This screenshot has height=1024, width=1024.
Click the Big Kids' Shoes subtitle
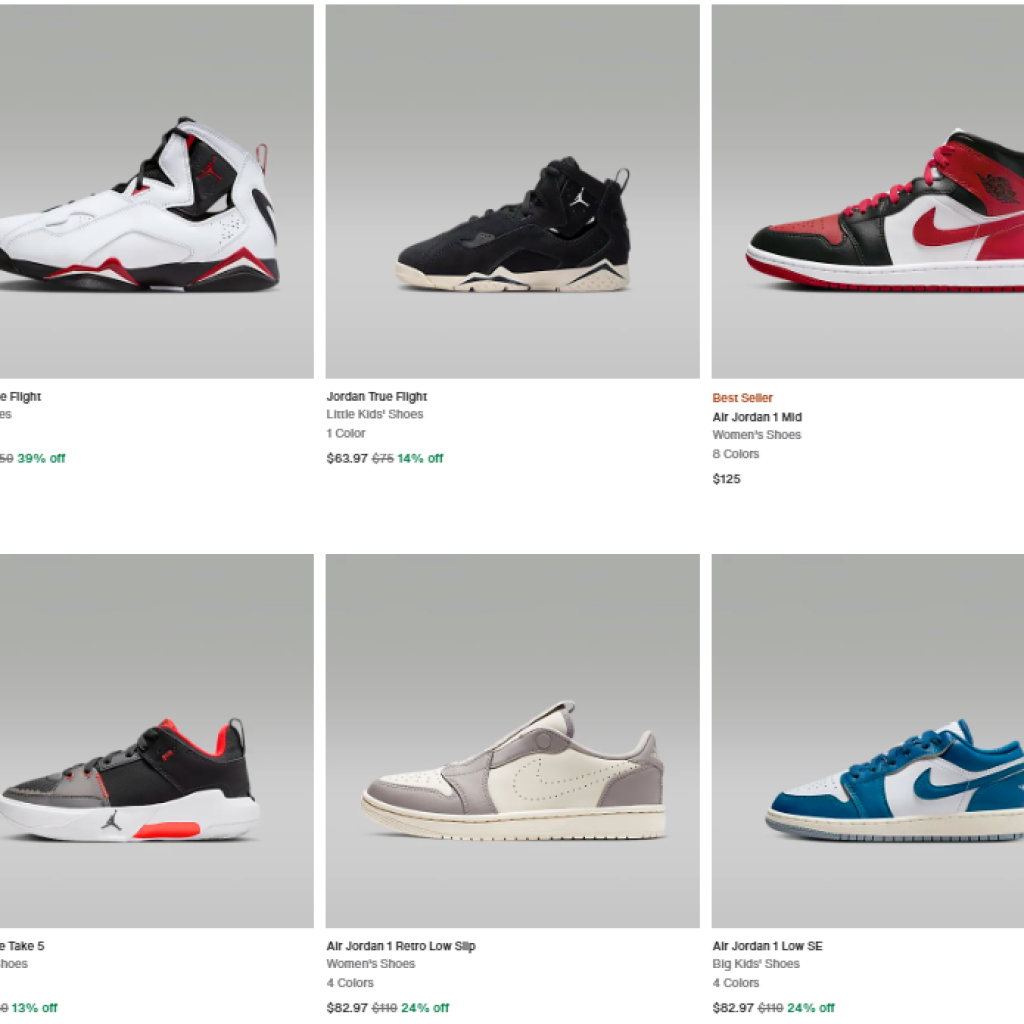756,963
